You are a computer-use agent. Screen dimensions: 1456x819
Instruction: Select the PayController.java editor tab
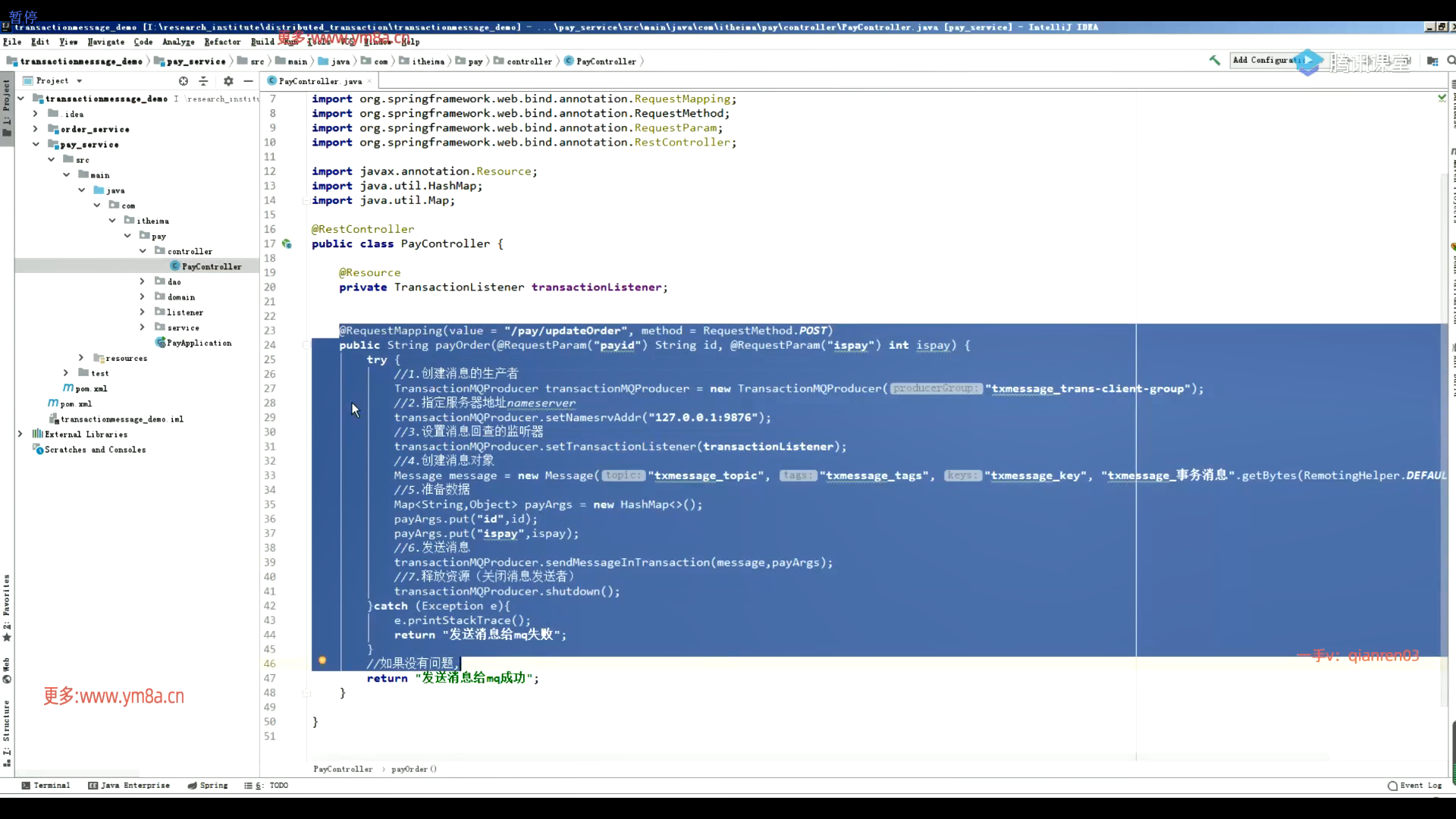pos(319,81)
